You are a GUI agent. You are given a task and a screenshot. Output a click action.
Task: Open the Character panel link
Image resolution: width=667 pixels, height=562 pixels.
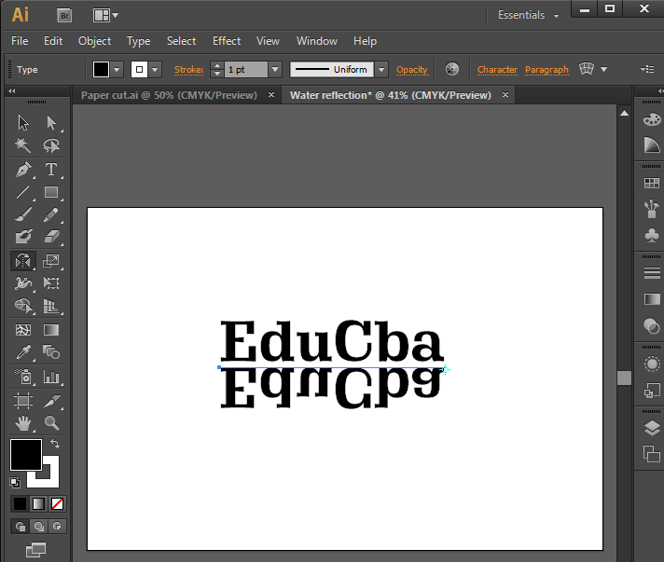(x=497, y=69)
